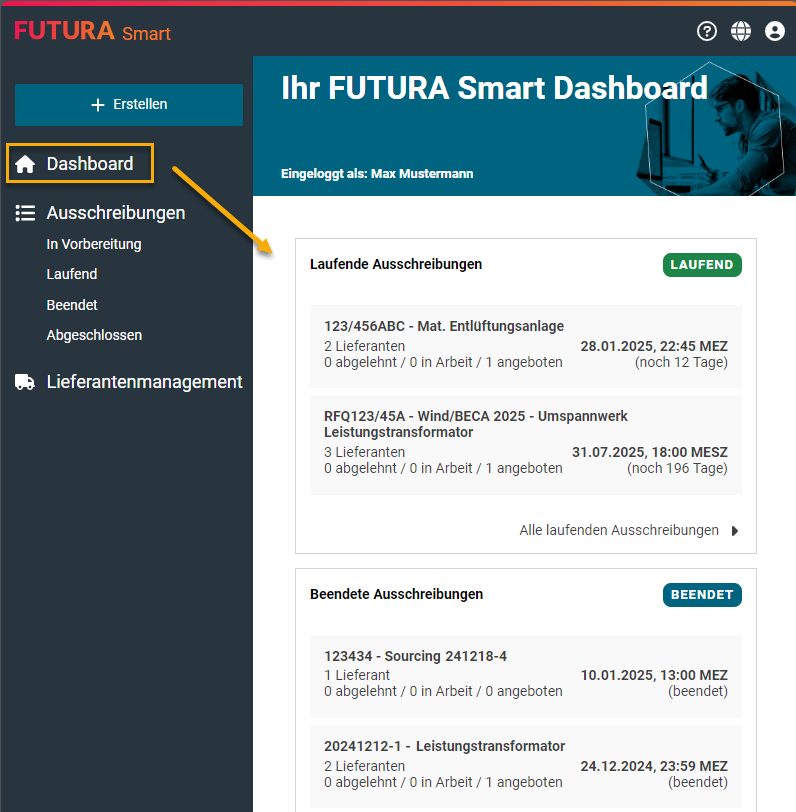Image resolution: width=796 pixels, height=812 pixels.
Task: Open the language globe icon
Action: 741,31
